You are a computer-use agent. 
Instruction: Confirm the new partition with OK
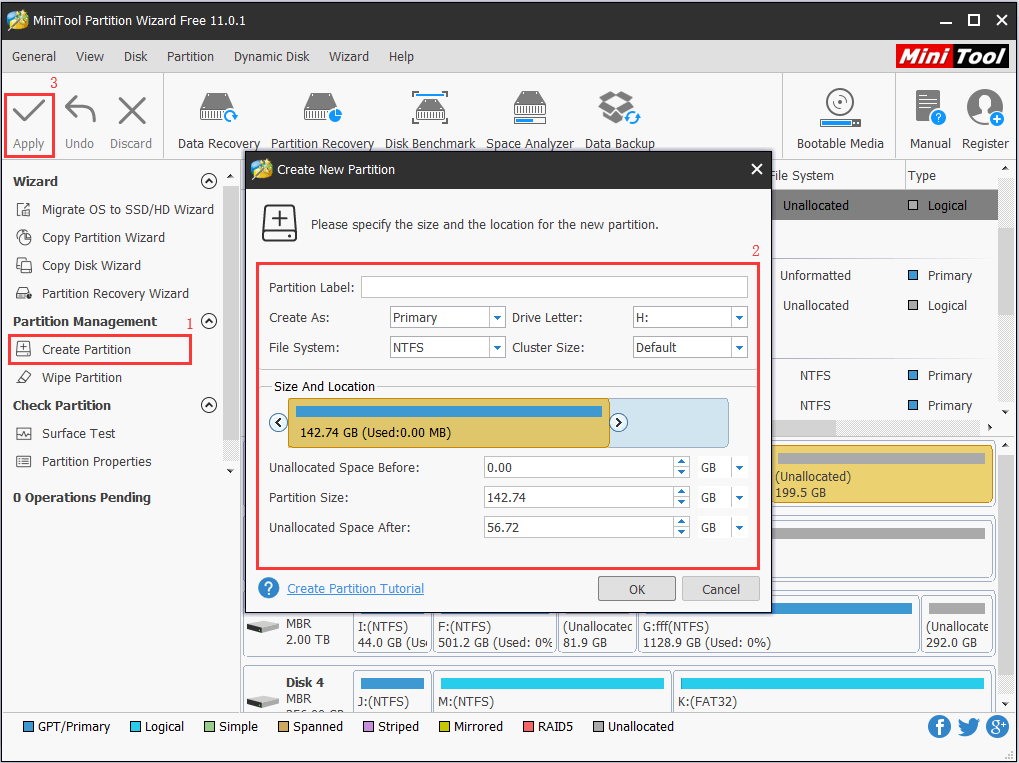click(637, 588)
